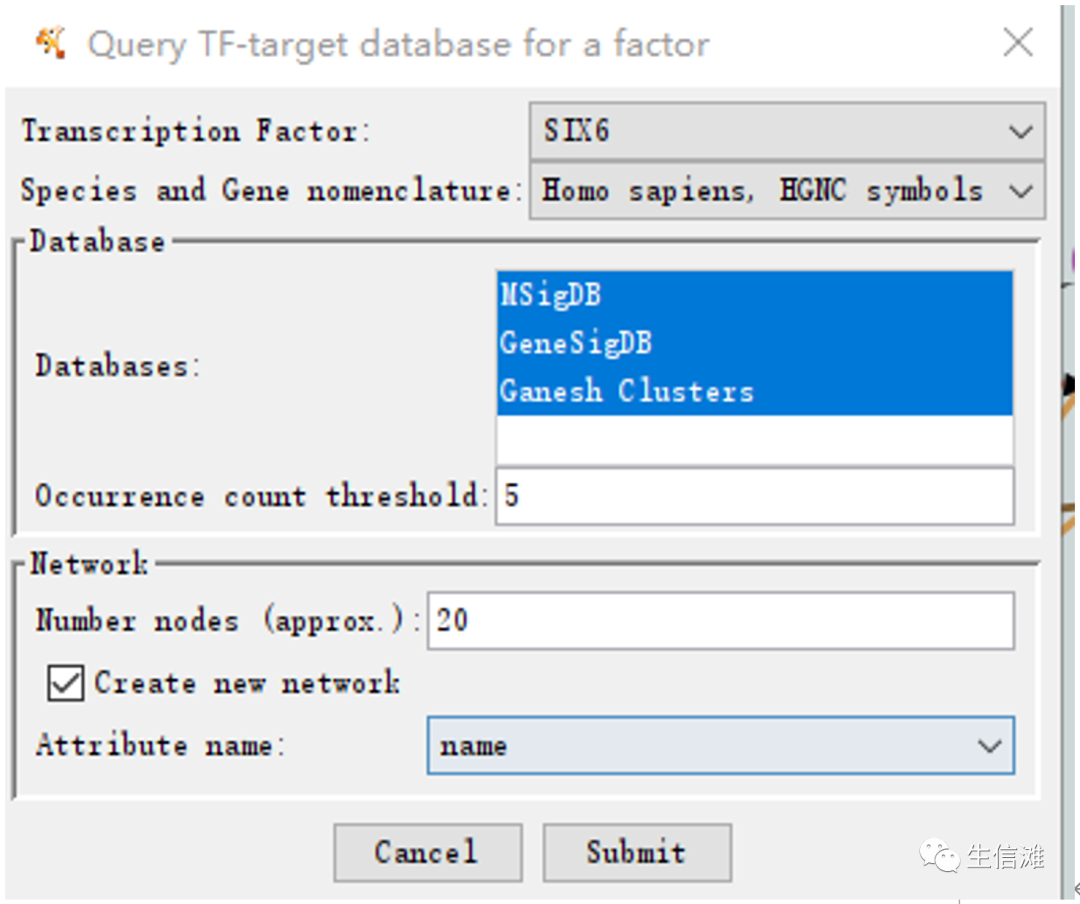Click the SIX6 transcription factor value
Image resolution: width=1080 pixels, height=904 pixels.
pyautogui.click(x=577, y=131)
